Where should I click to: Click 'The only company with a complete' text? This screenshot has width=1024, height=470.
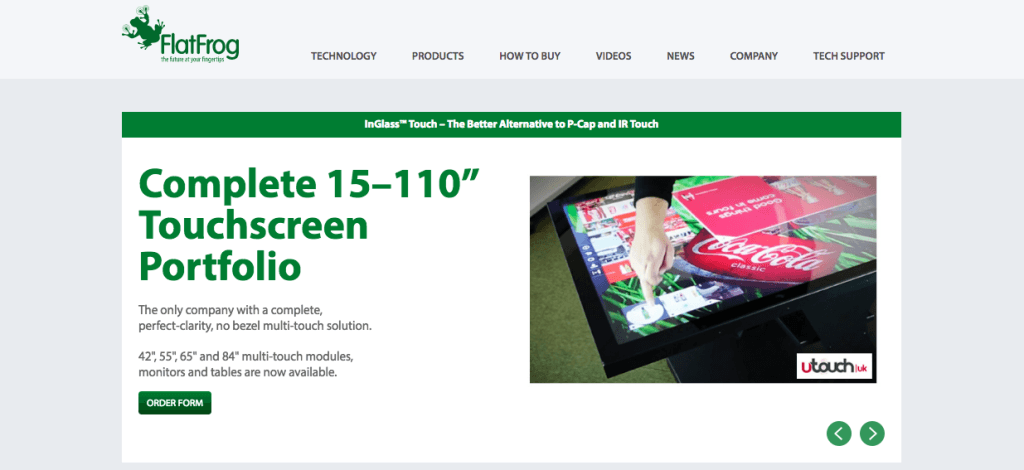[x=231, y=309]
